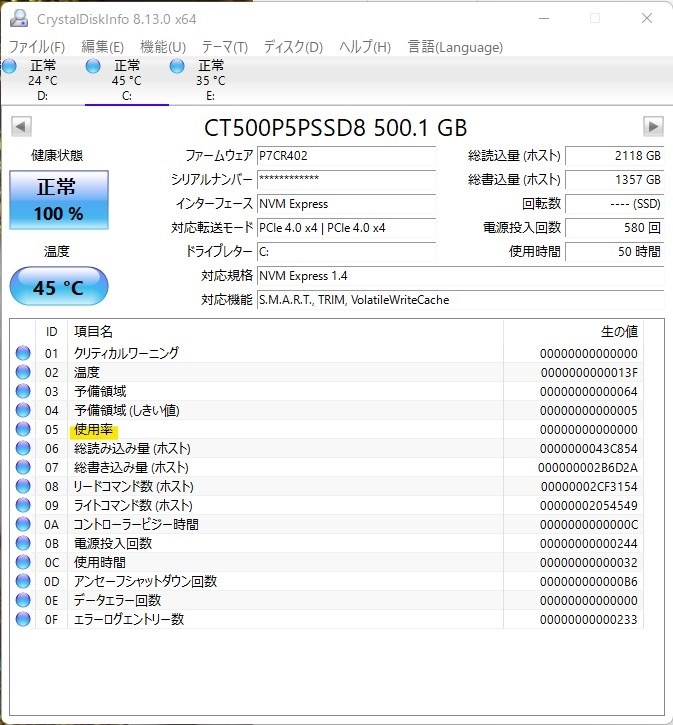Click status orb for 使用時間 row 0C

[x=23, y=562]
